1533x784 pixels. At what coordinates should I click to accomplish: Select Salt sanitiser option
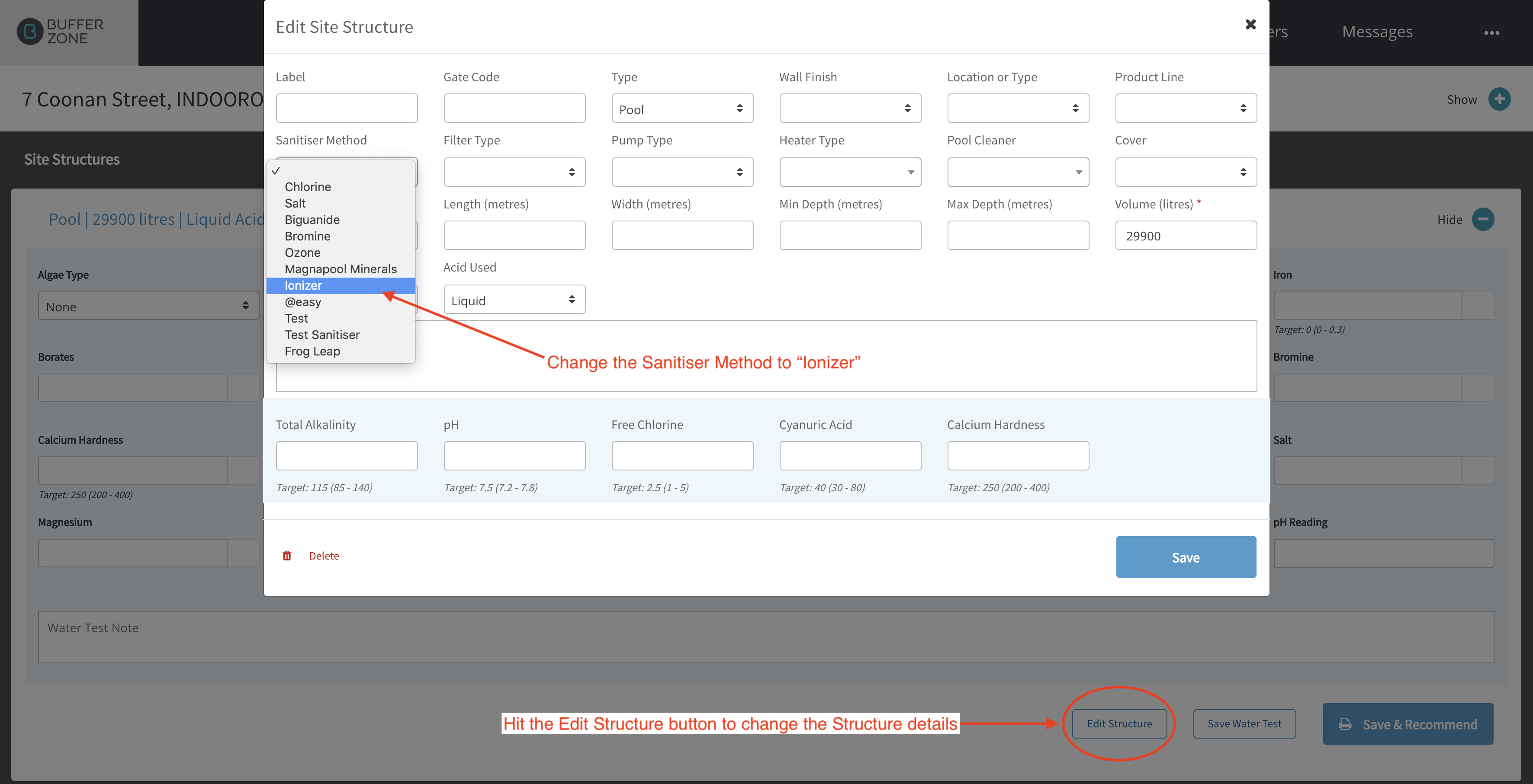pos(341,203)
